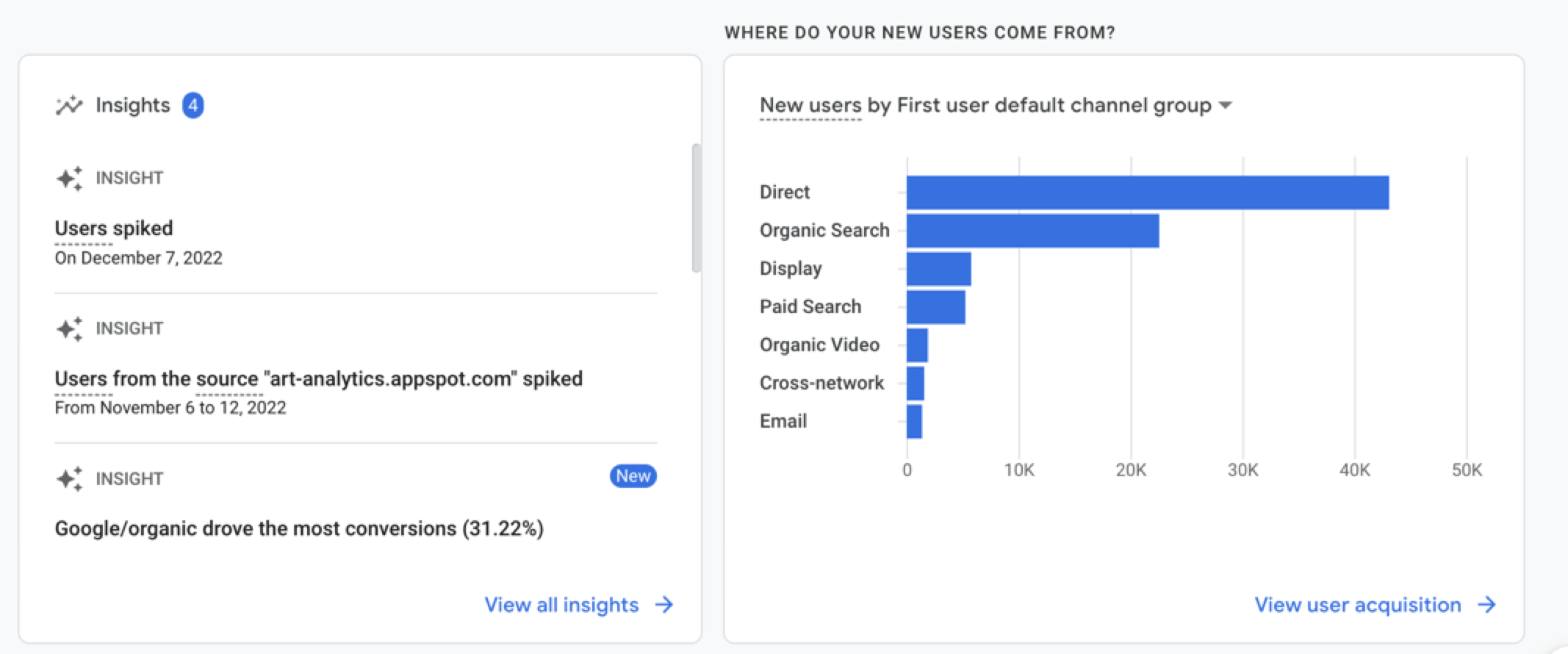Click the blue badge showing 4 insights
This screenshot has width=1568, height=654.
[x=192, y=105]
